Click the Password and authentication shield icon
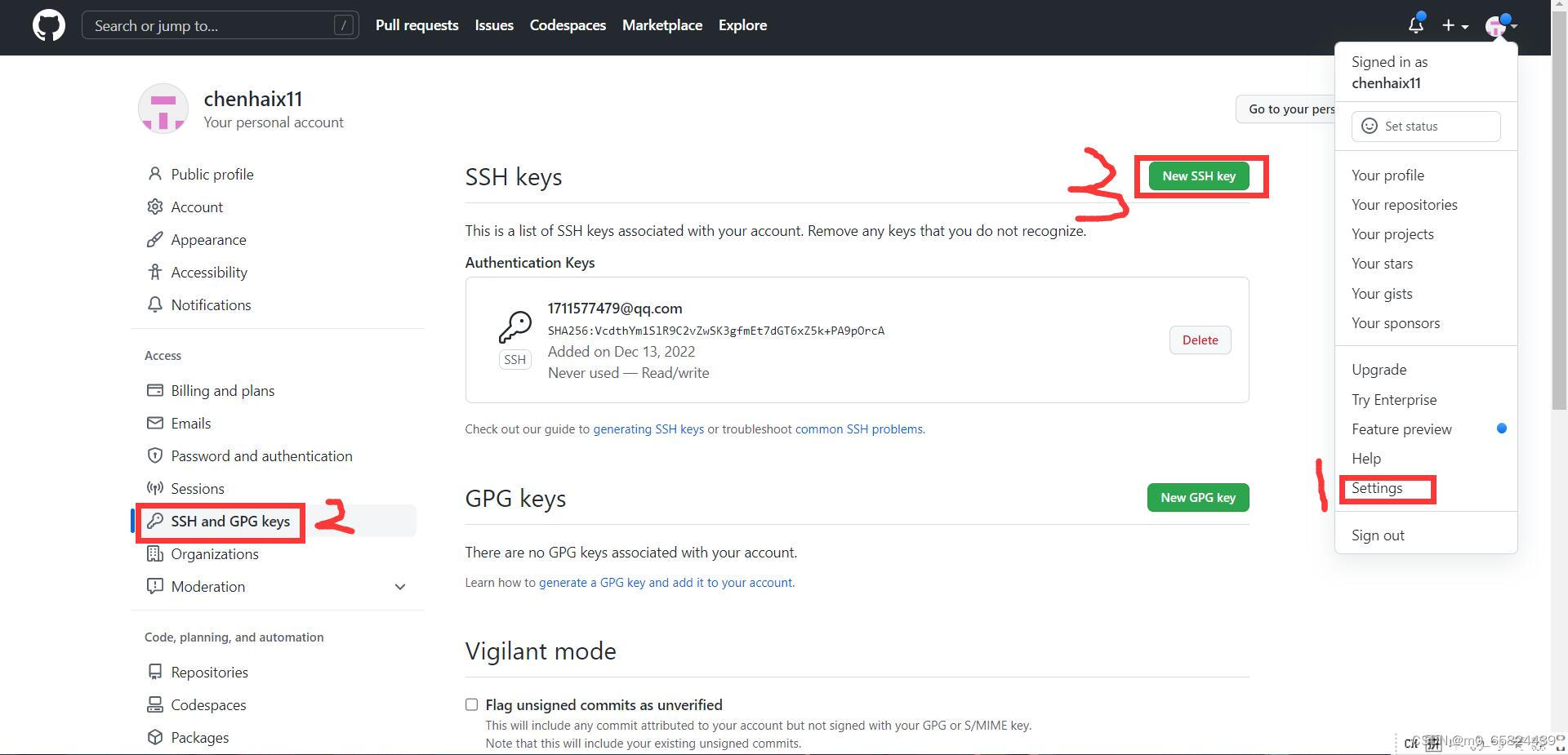This screenshot has height=755, width=1568. (155, 455)
